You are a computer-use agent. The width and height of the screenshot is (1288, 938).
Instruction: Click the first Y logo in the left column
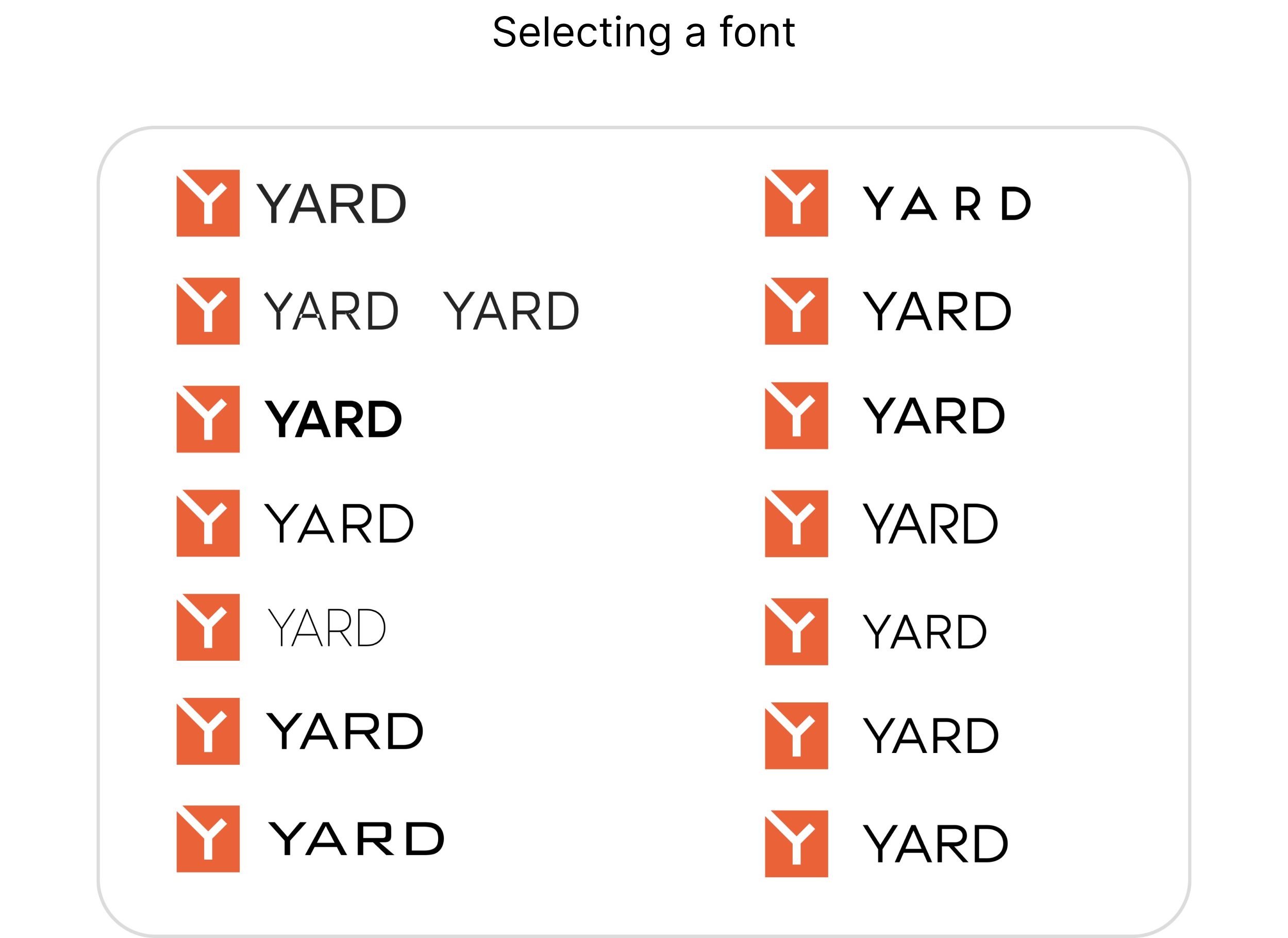pyautogui.click(x=208, y=203)
